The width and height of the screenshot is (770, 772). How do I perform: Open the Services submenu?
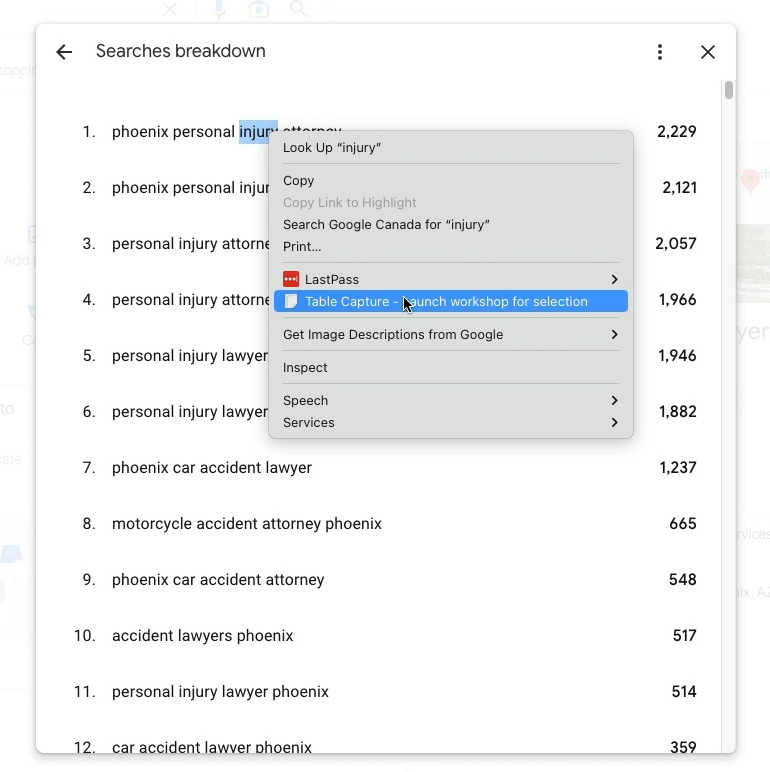tap(614, 423)
